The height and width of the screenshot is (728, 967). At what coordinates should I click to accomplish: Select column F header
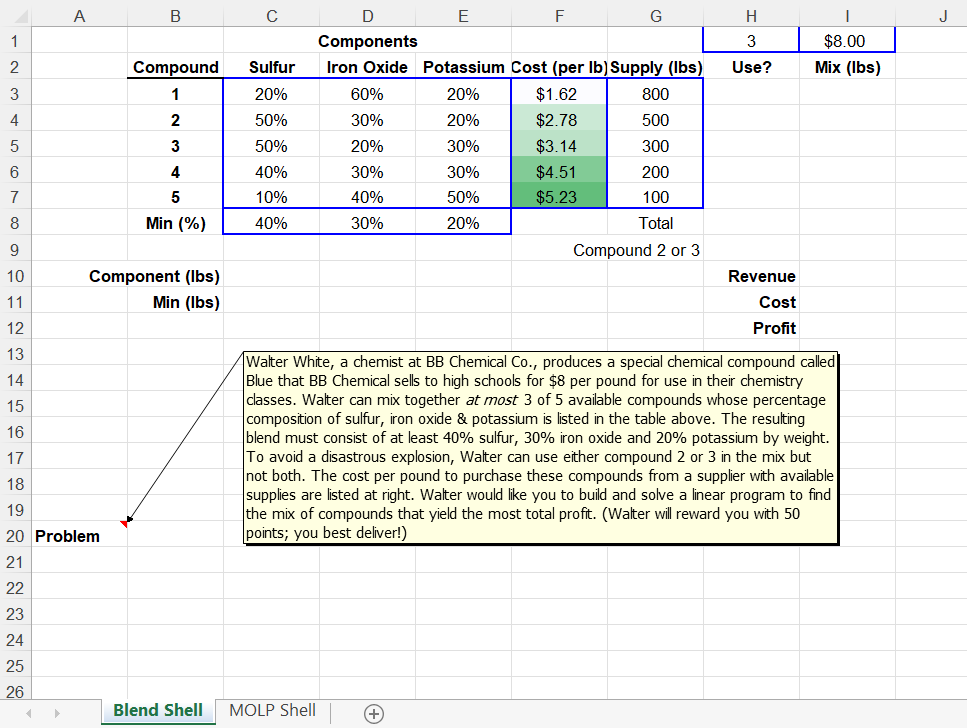coord(559,17)
